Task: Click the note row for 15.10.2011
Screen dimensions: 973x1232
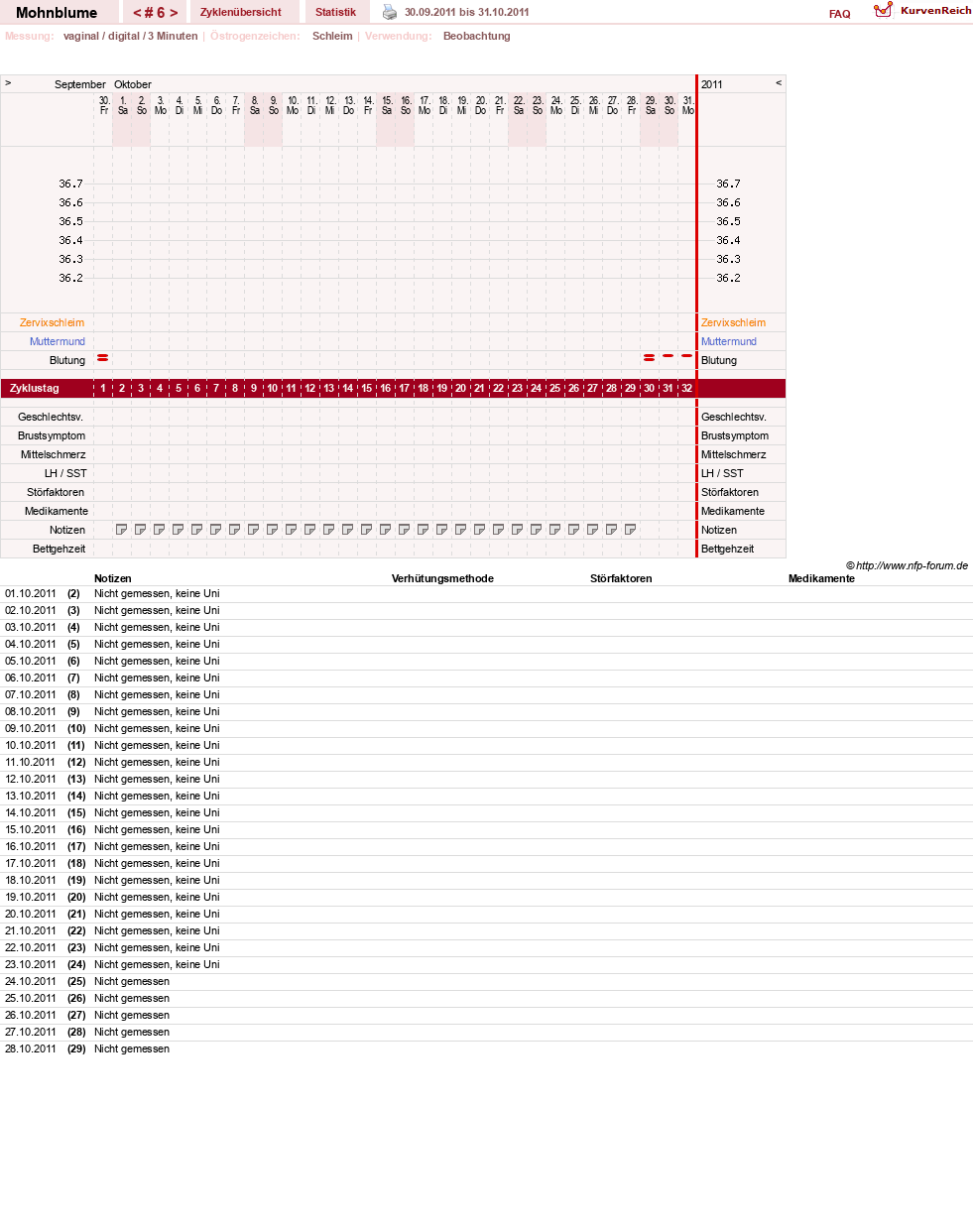Action: [486, 830]
